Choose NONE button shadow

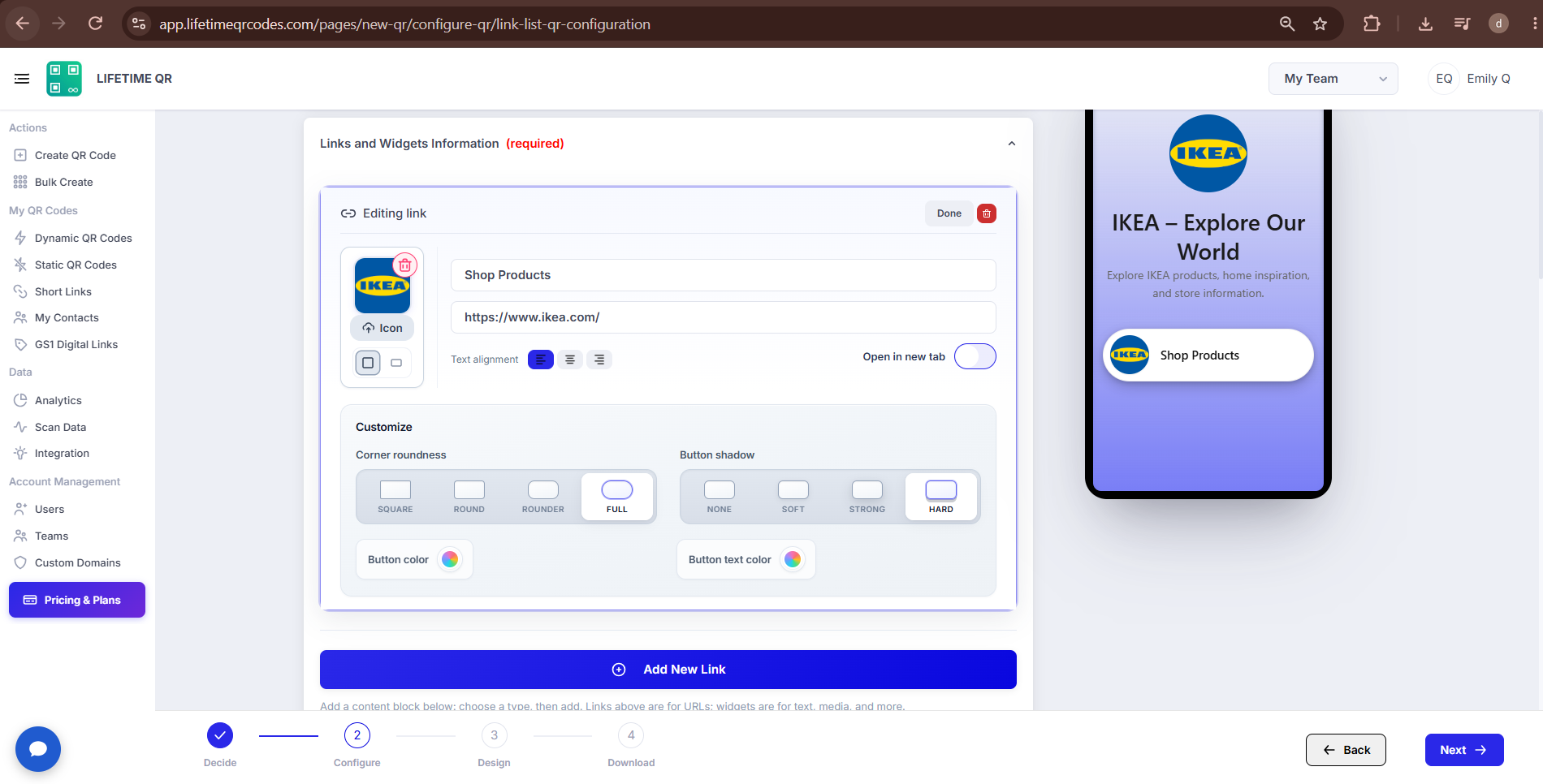pyautogui.click(x=720, y=497)
